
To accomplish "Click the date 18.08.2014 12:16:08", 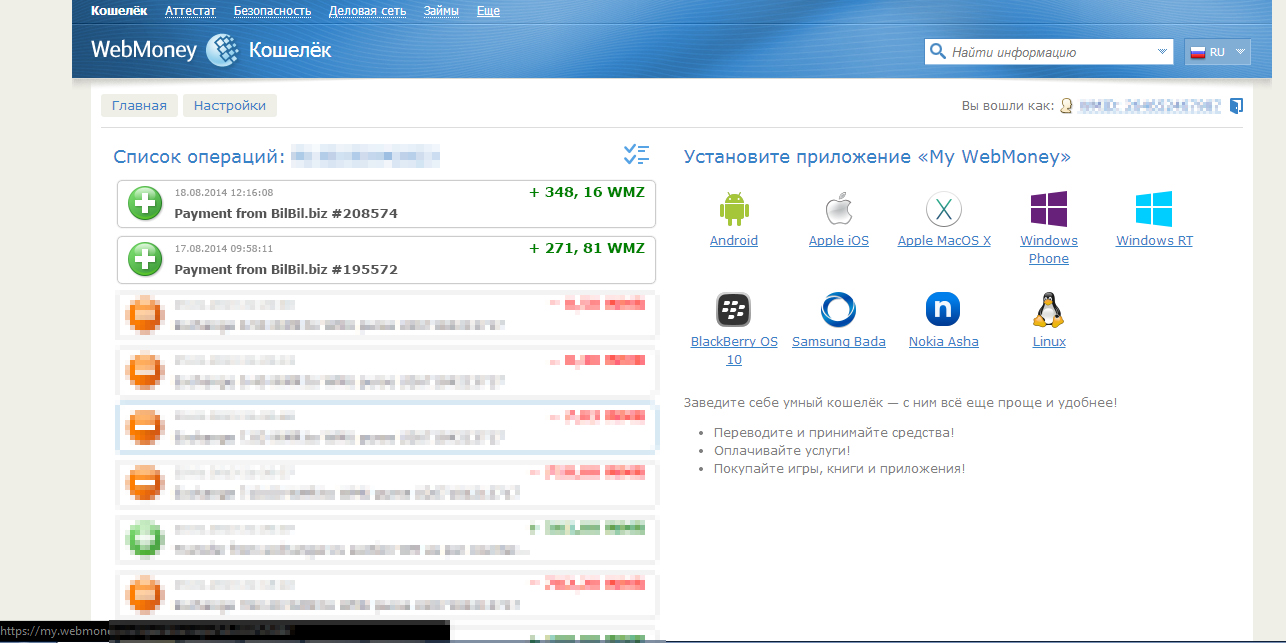I will pyautogui.click(x=224, y=192).
